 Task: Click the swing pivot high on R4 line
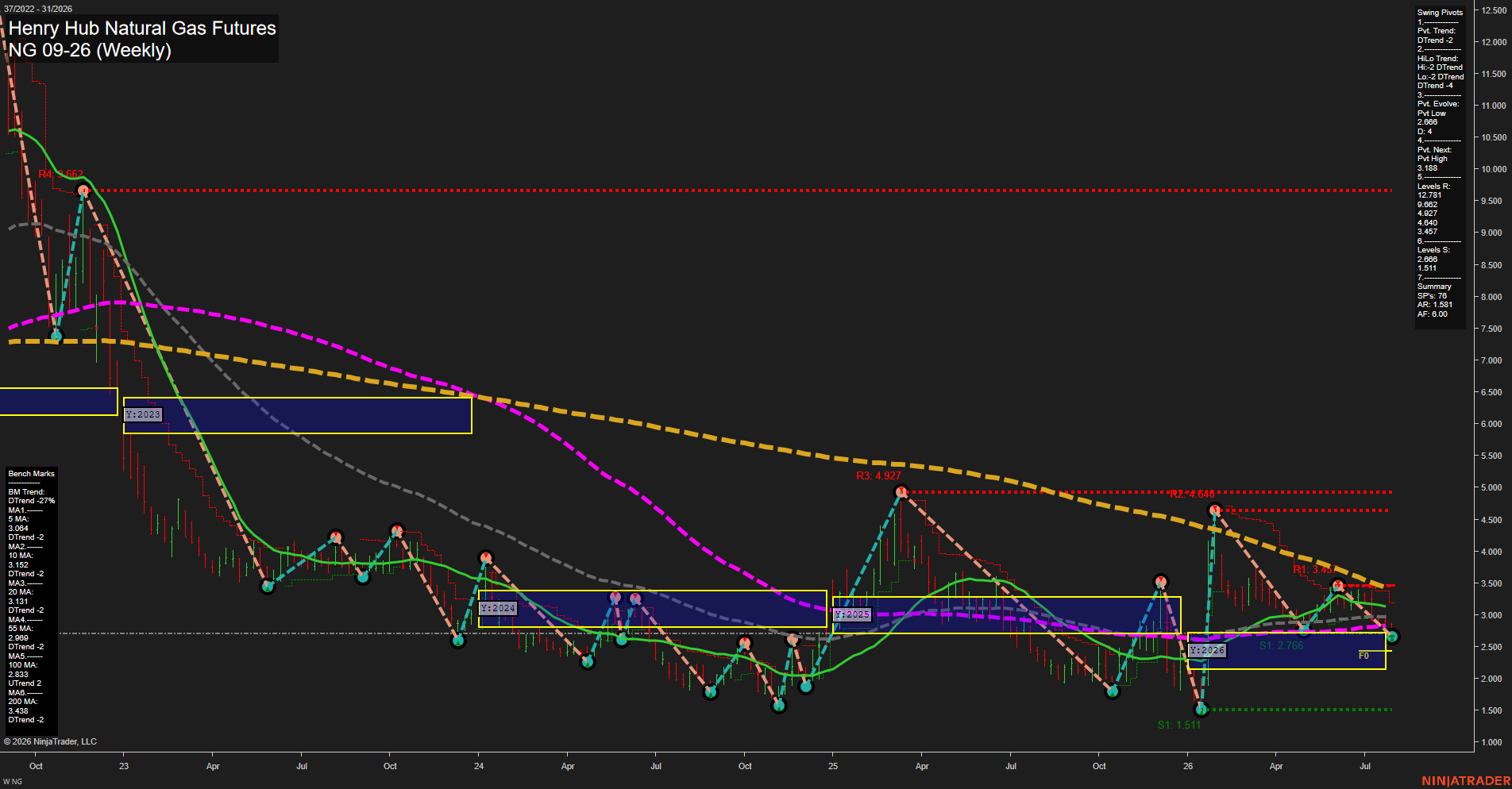83,191
